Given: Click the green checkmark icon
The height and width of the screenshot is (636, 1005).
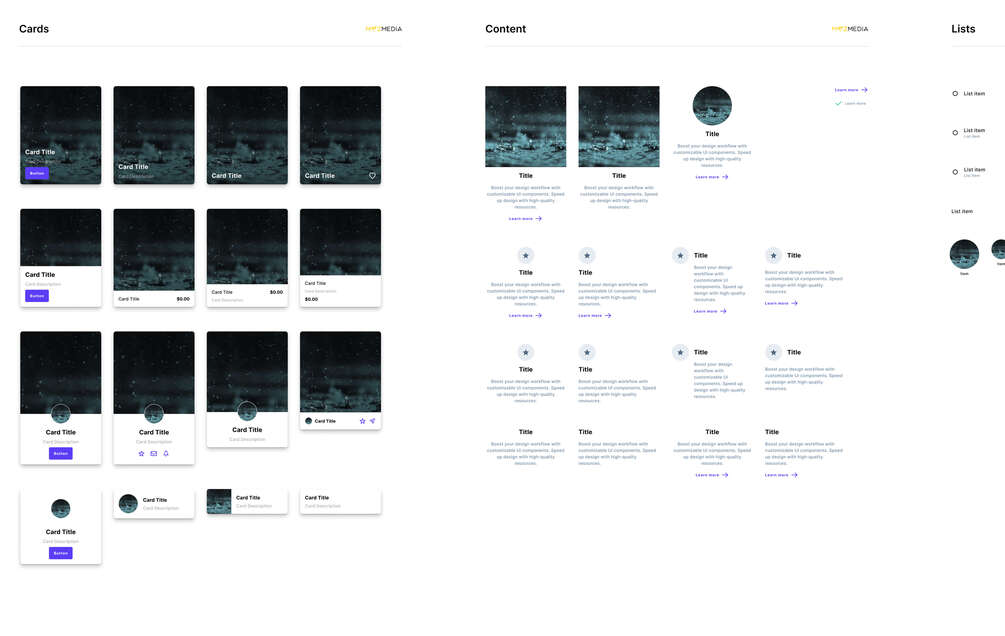Looking at the screenshot, I should coord(838,103).
